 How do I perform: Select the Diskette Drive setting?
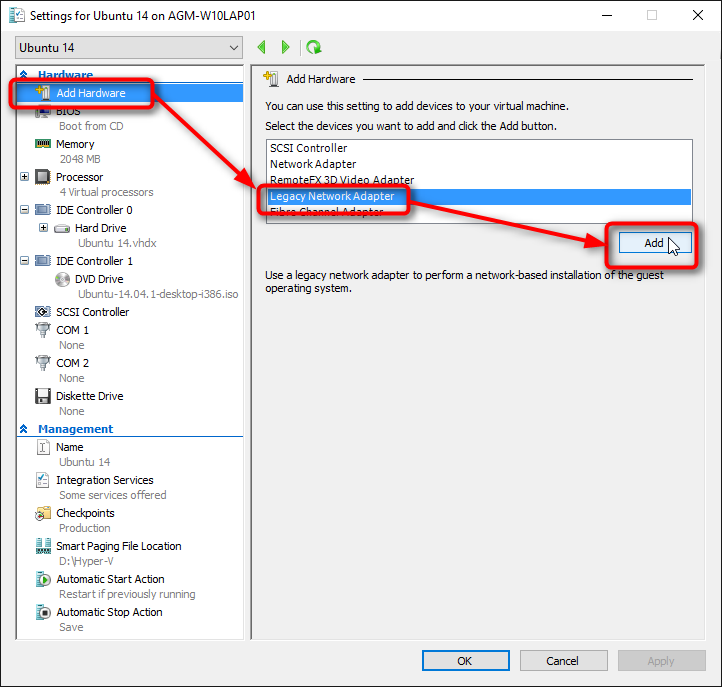(90, 396)
